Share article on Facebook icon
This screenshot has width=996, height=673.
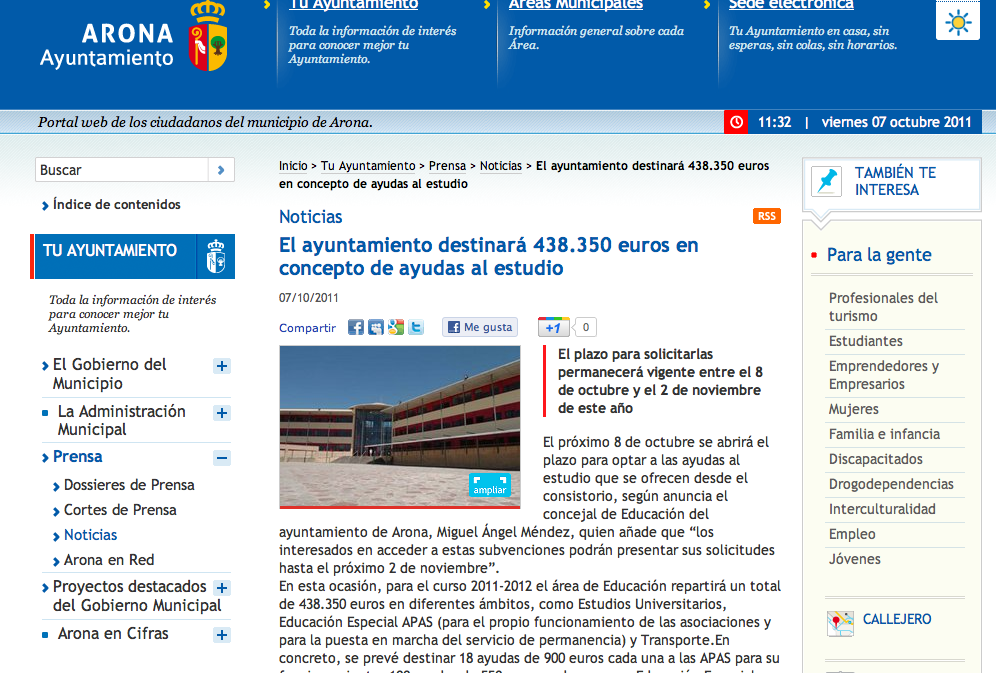click(356, 327)
